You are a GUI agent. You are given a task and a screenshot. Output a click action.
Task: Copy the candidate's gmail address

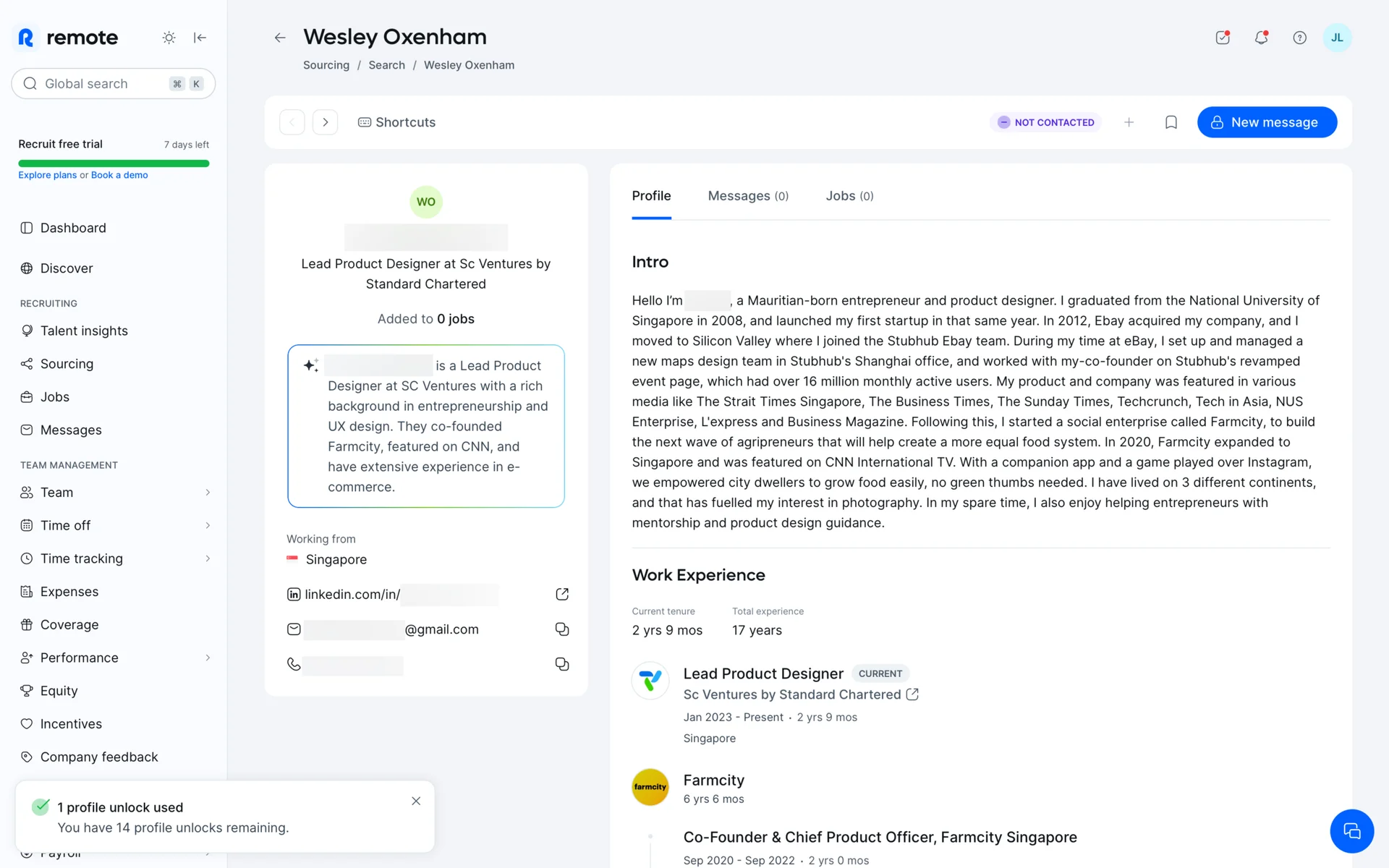(562, 629)
